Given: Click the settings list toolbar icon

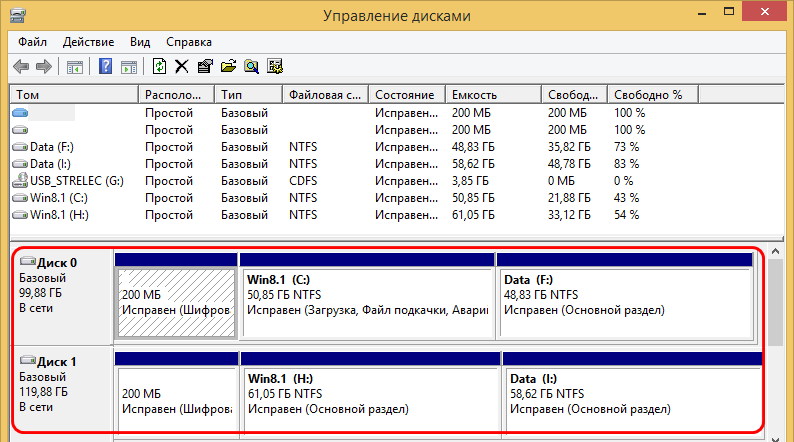Looking at the screenshot, I should click(x=275, y=66).
